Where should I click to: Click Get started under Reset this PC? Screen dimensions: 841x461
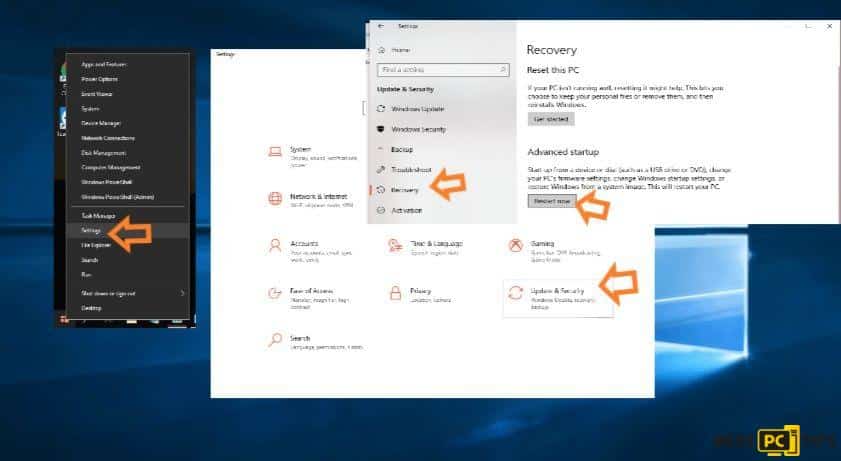pyautogui.click(x=551, y=119)
